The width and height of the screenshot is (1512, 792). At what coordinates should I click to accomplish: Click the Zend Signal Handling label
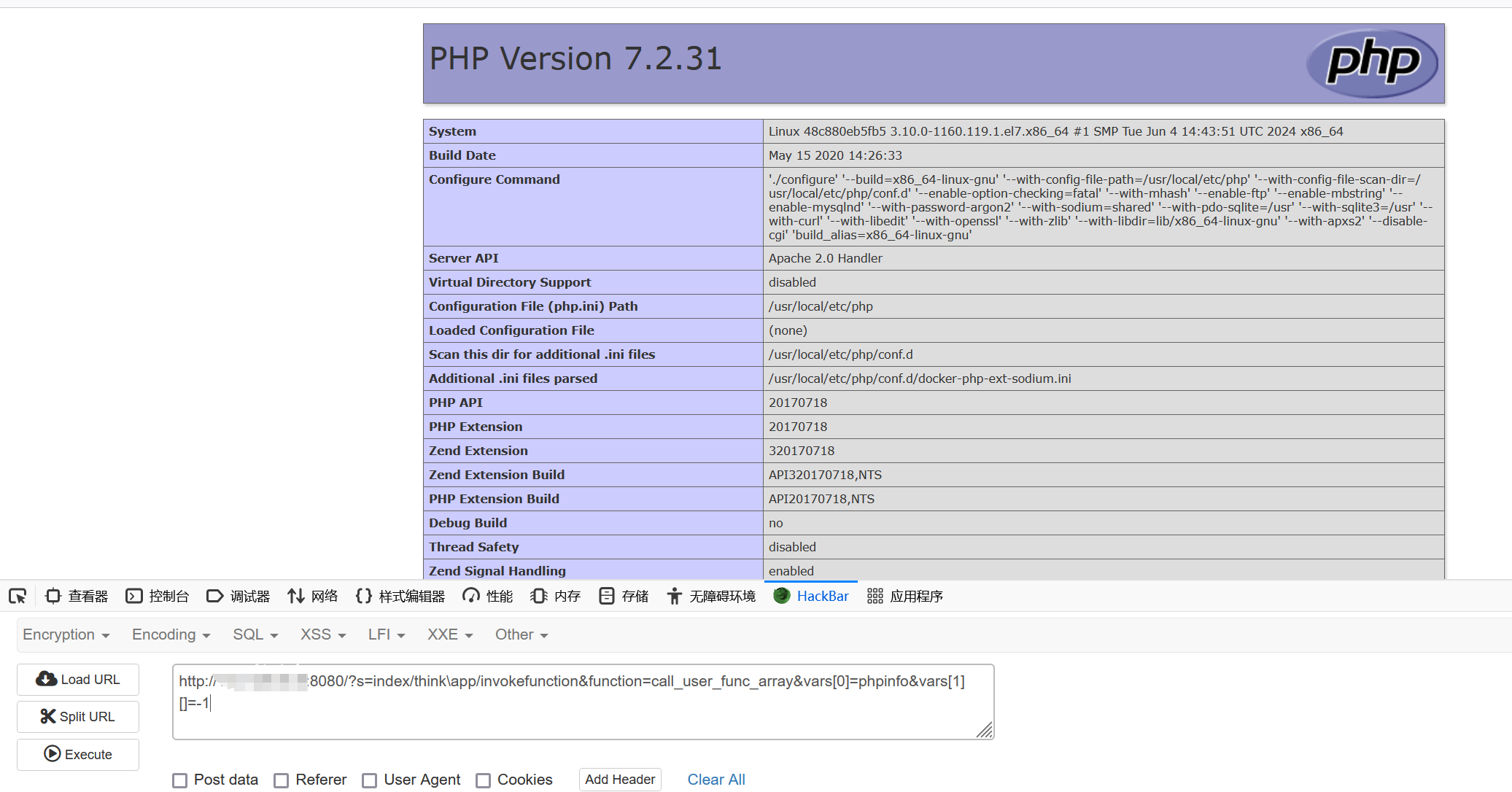[x=497, y=571]
